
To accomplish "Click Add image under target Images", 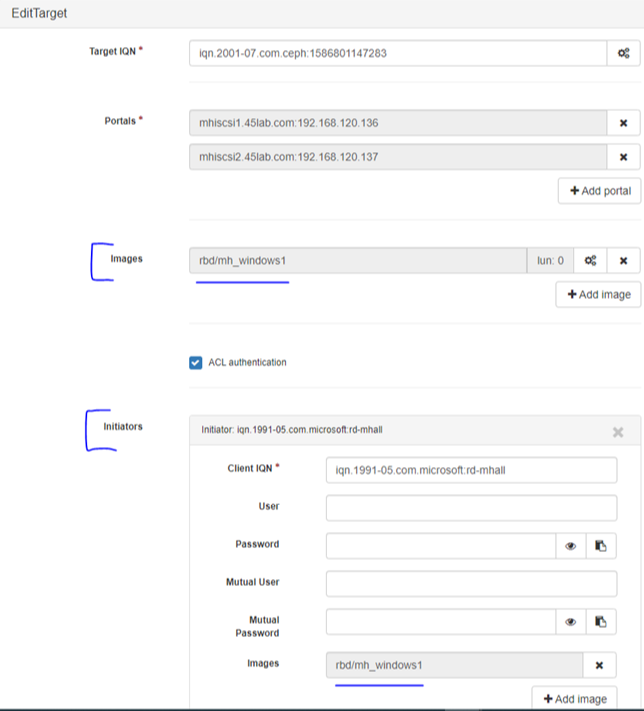I will click(598, 295).
